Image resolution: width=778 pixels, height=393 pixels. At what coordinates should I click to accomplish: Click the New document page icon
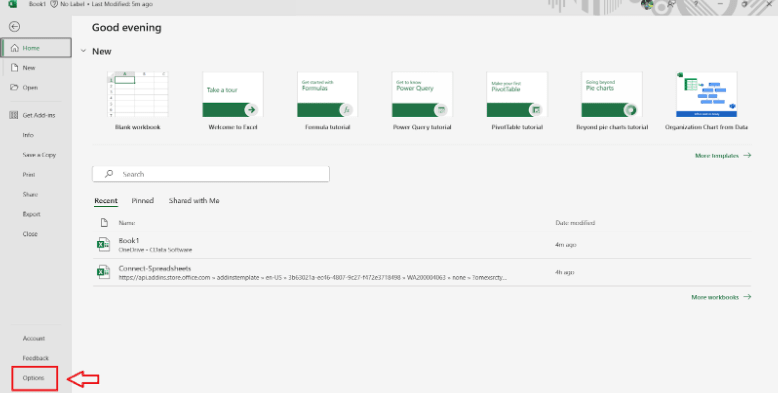coord(14,67)
